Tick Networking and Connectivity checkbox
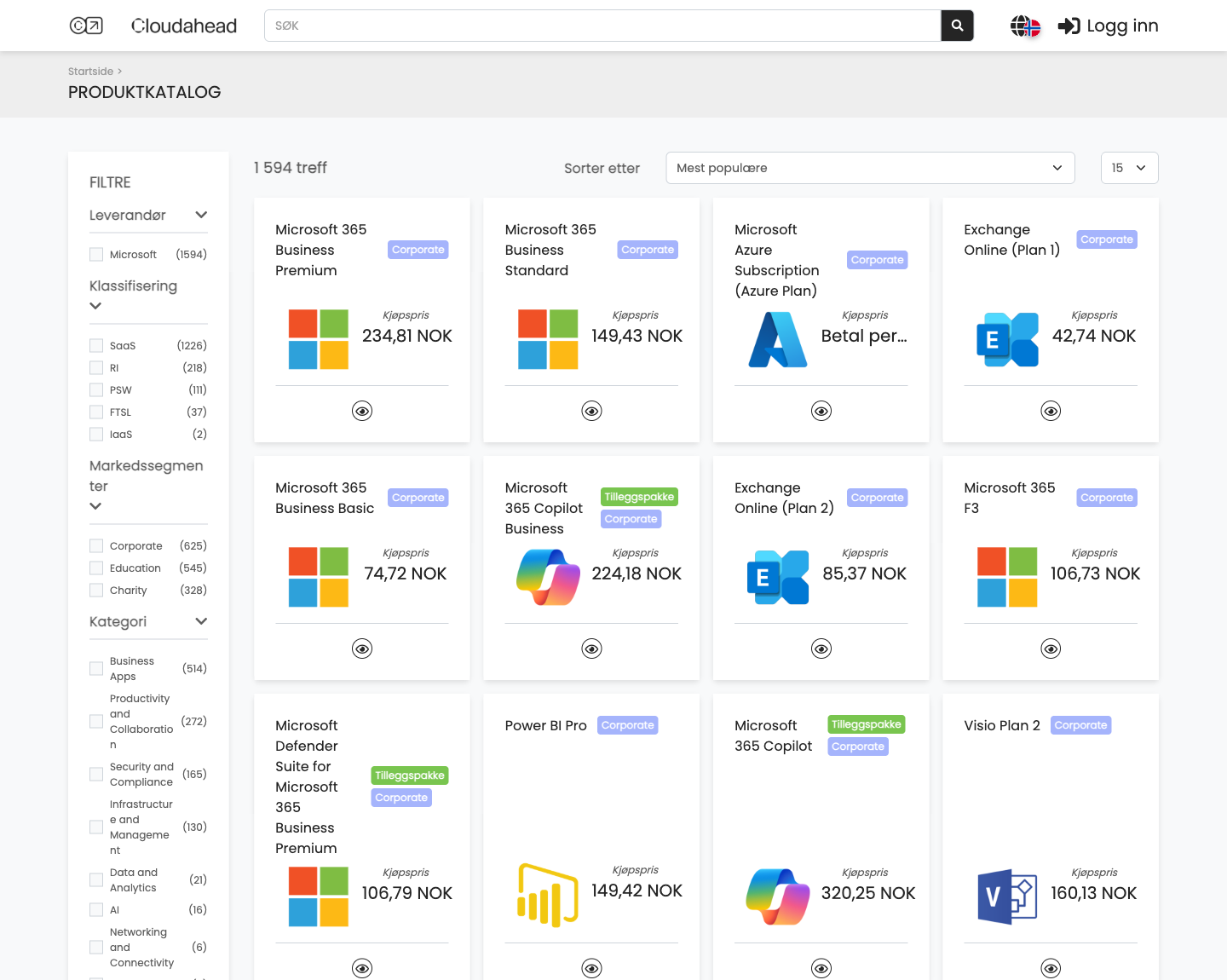Image resolution: width=1227 pixels, height=980 pixels. 96,947
